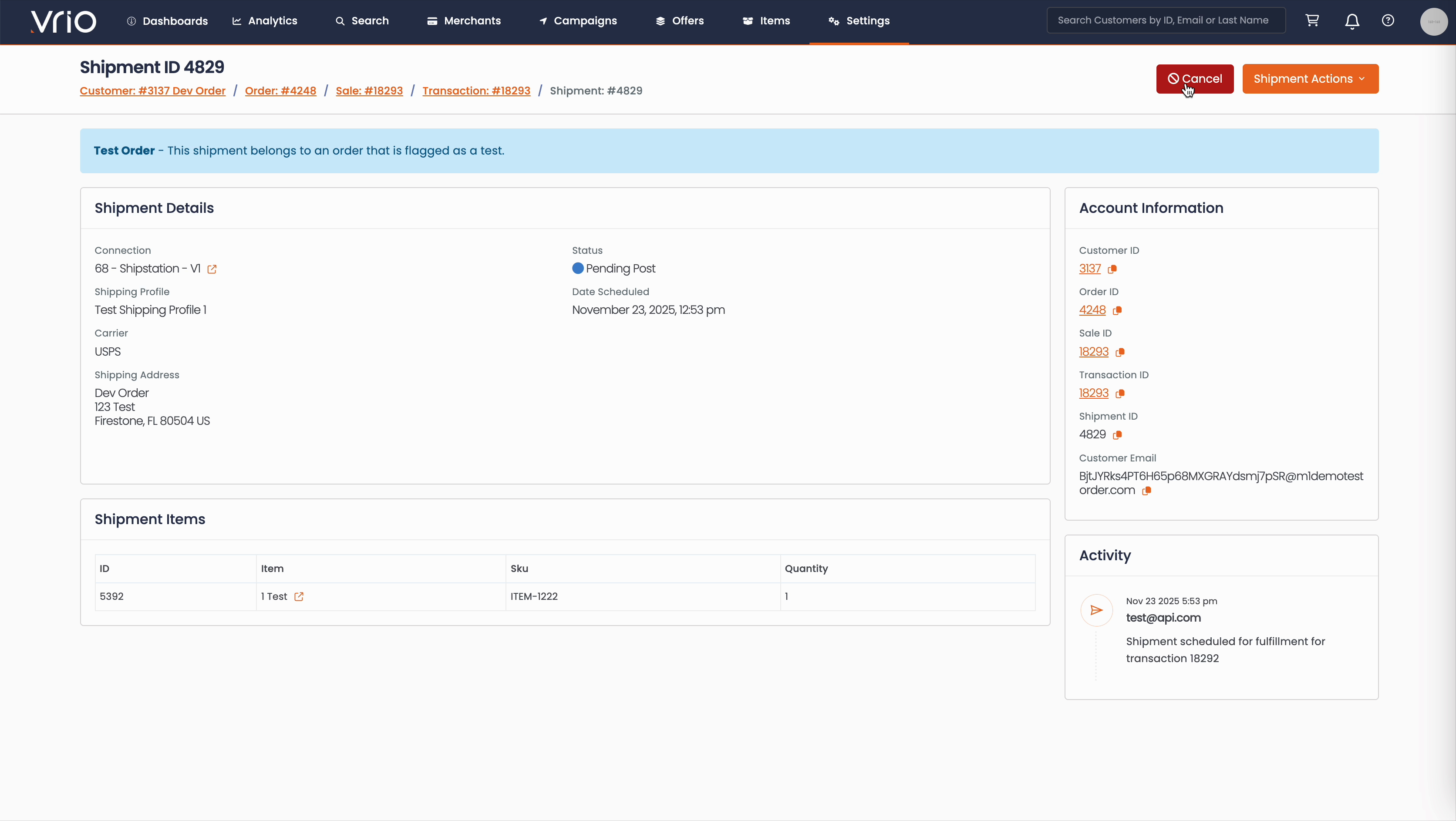Copy the Shipment ID 4829
The image size is (1456, 821).
coord(1117,434)
